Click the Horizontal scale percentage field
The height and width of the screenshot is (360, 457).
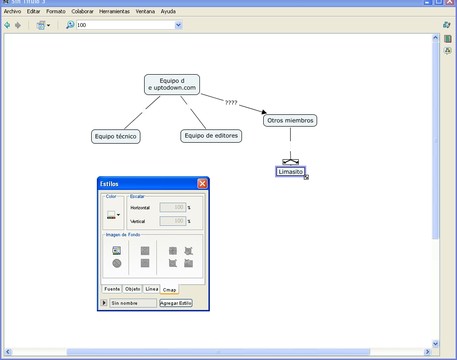(x=173, y=207)
